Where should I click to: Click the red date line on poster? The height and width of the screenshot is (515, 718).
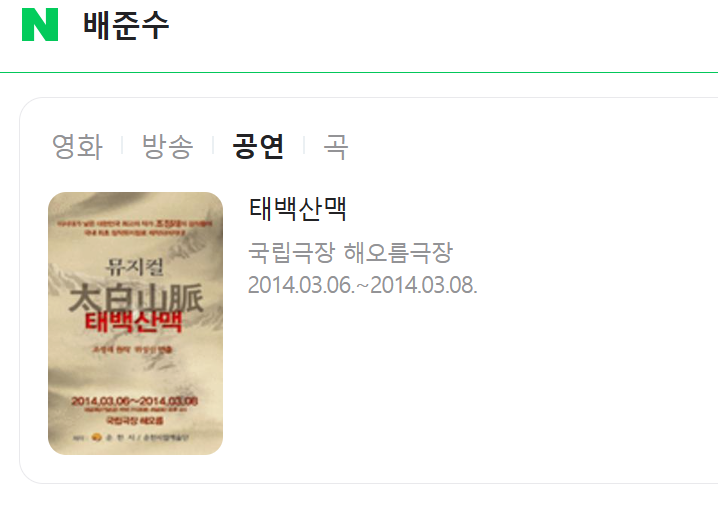click(x=134, y=401)
